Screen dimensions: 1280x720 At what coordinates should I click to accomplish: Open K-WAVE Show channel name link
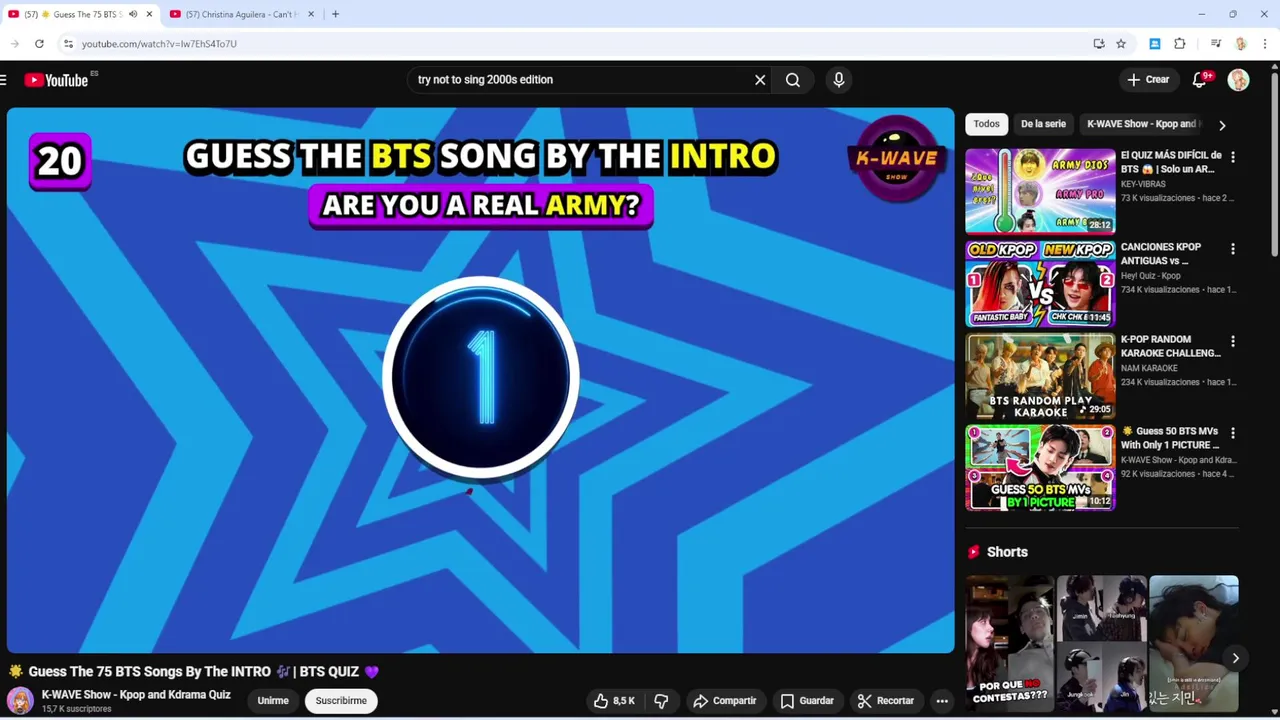136,695
